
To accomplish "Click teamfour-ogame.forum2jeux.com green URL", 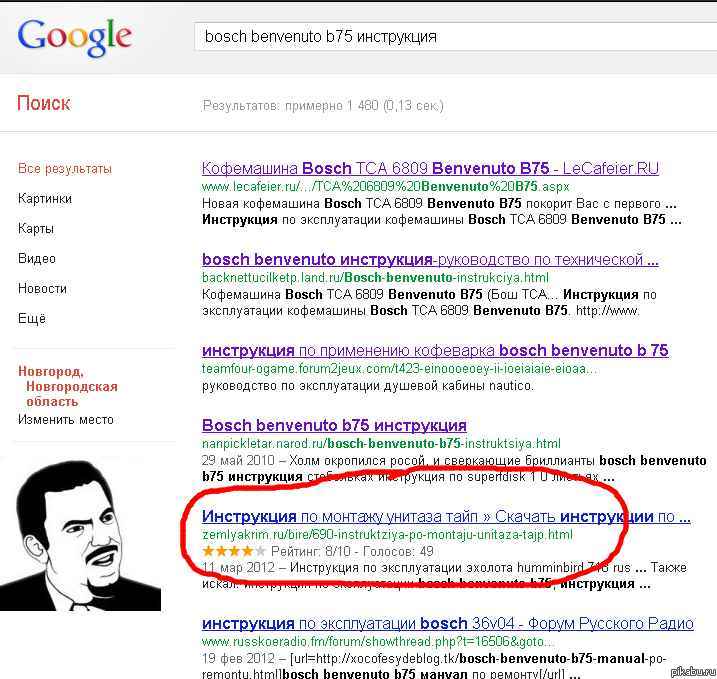I will point(399,369).
